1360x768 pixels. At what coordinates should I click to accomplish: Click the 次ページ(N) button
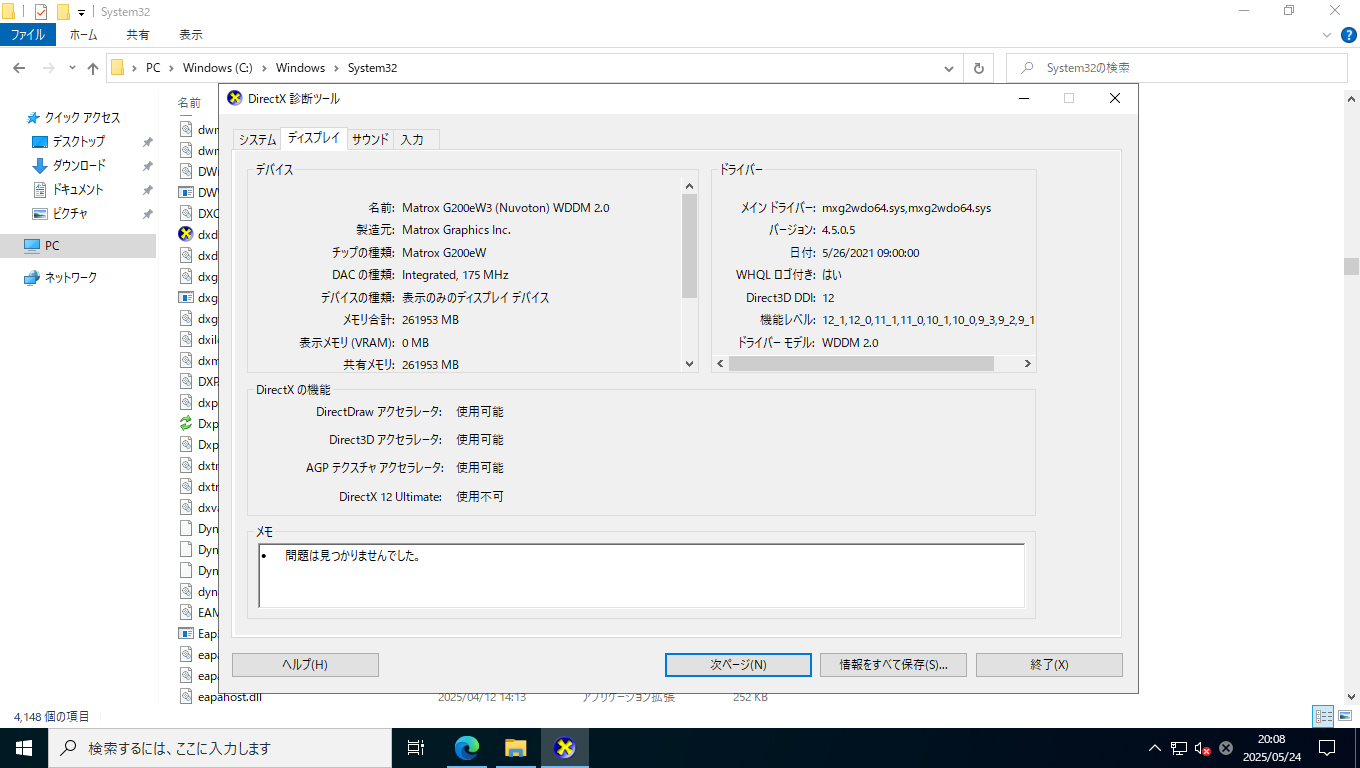[738, 665]
